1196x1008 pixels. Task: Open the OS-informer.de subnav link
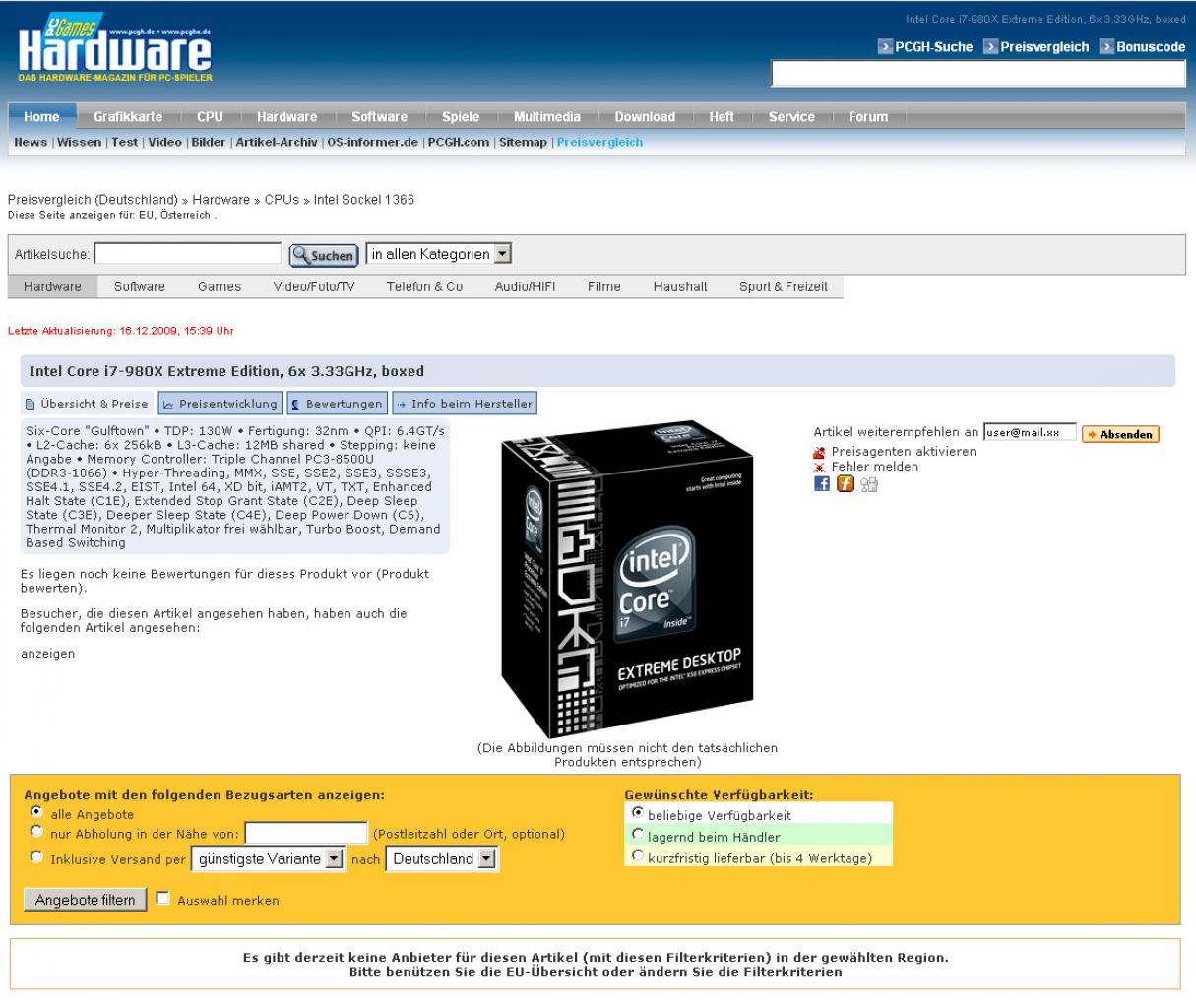pos(374,142)
